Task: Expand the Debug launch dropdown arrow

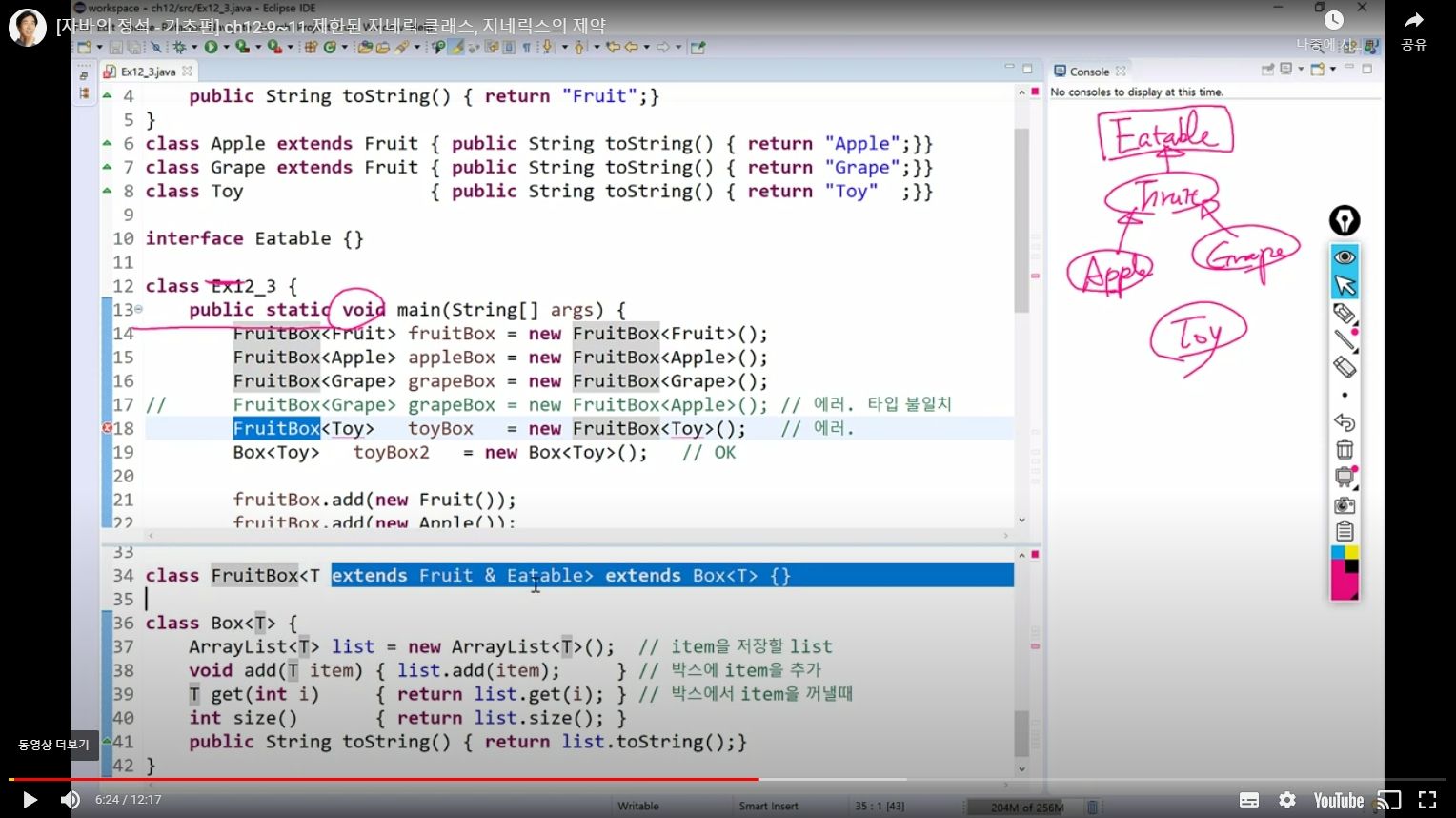Action: click(x=194, y=47)
